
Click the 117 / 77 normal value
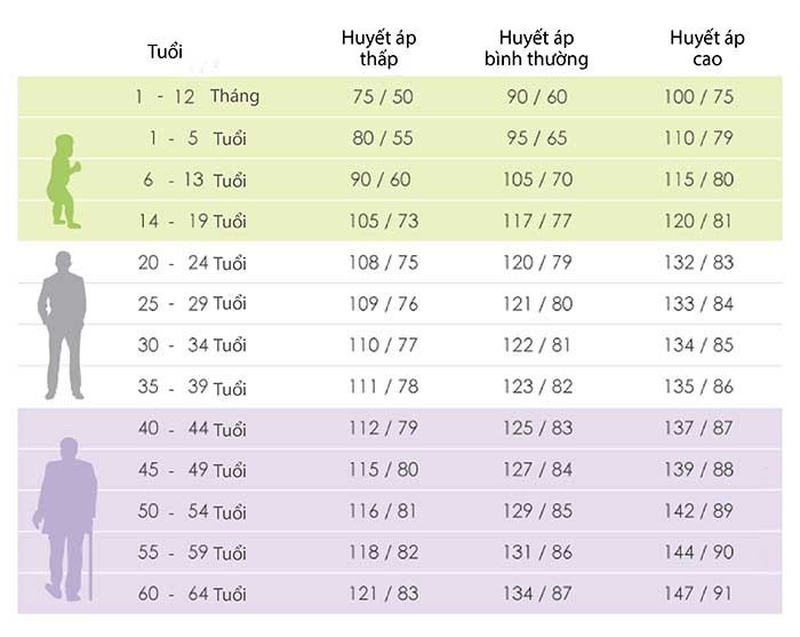537,221
